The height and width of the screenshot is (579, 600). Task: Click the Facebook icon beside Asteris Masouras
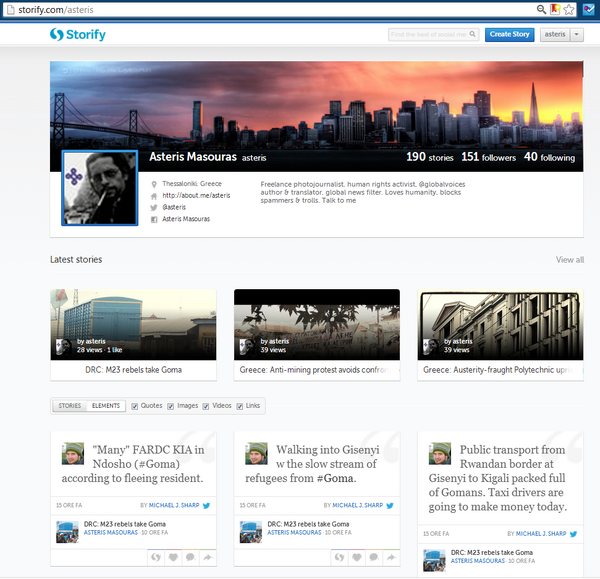pos(154,219)
